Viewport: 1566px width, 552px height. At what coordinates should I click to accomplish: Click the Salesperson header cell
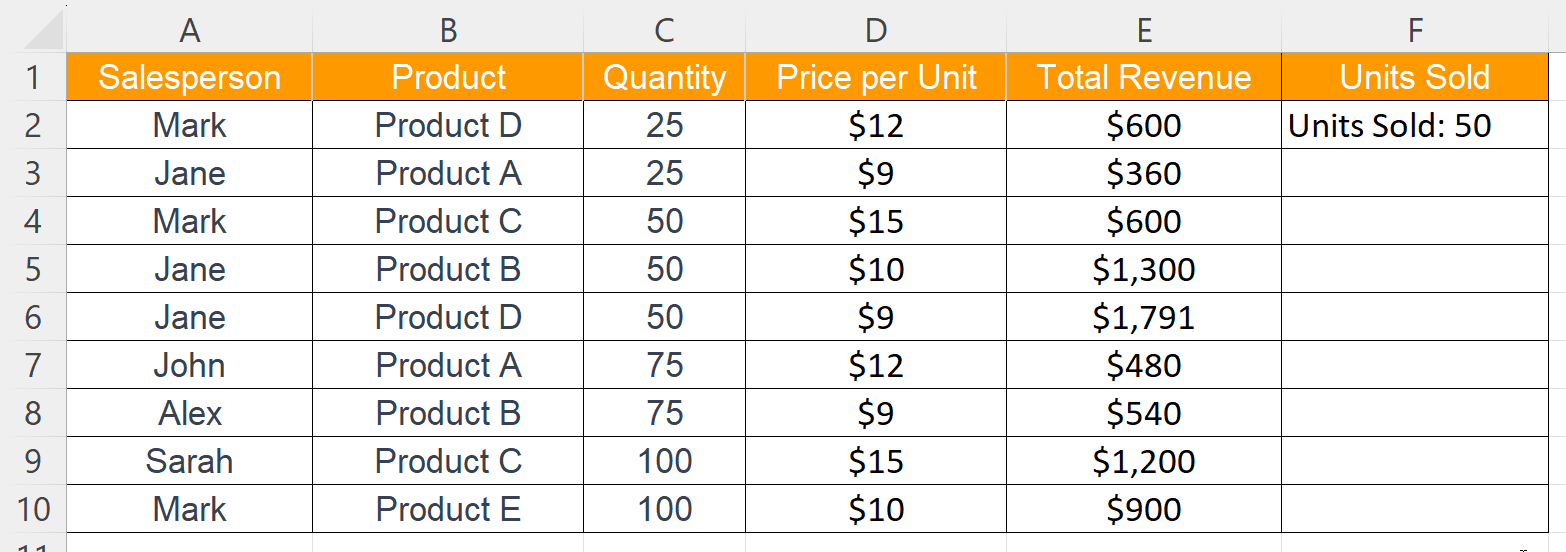click(190, 77)
